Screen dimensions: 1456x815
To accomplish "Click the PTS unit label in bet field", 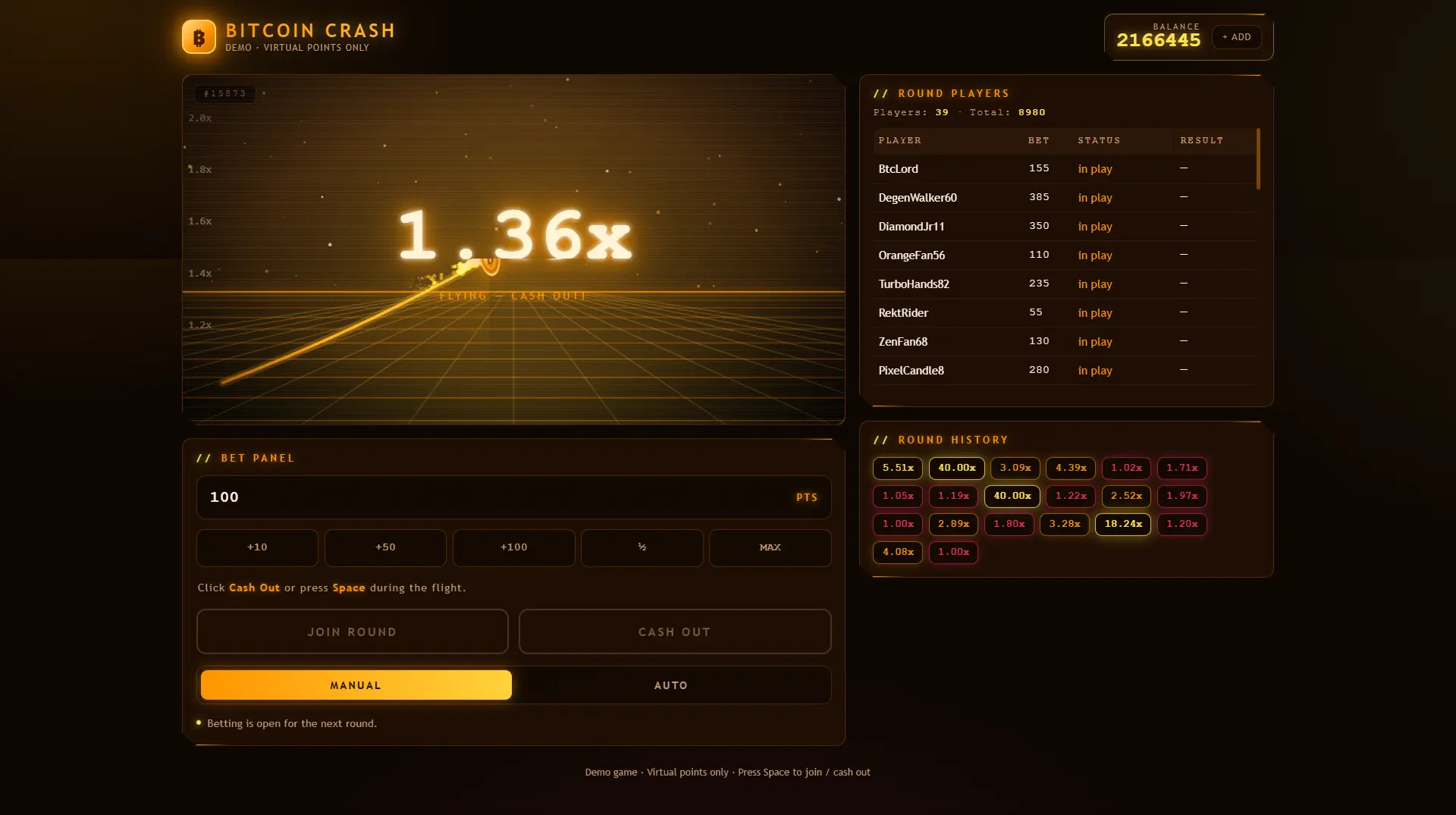I will [x=807, y=498].
